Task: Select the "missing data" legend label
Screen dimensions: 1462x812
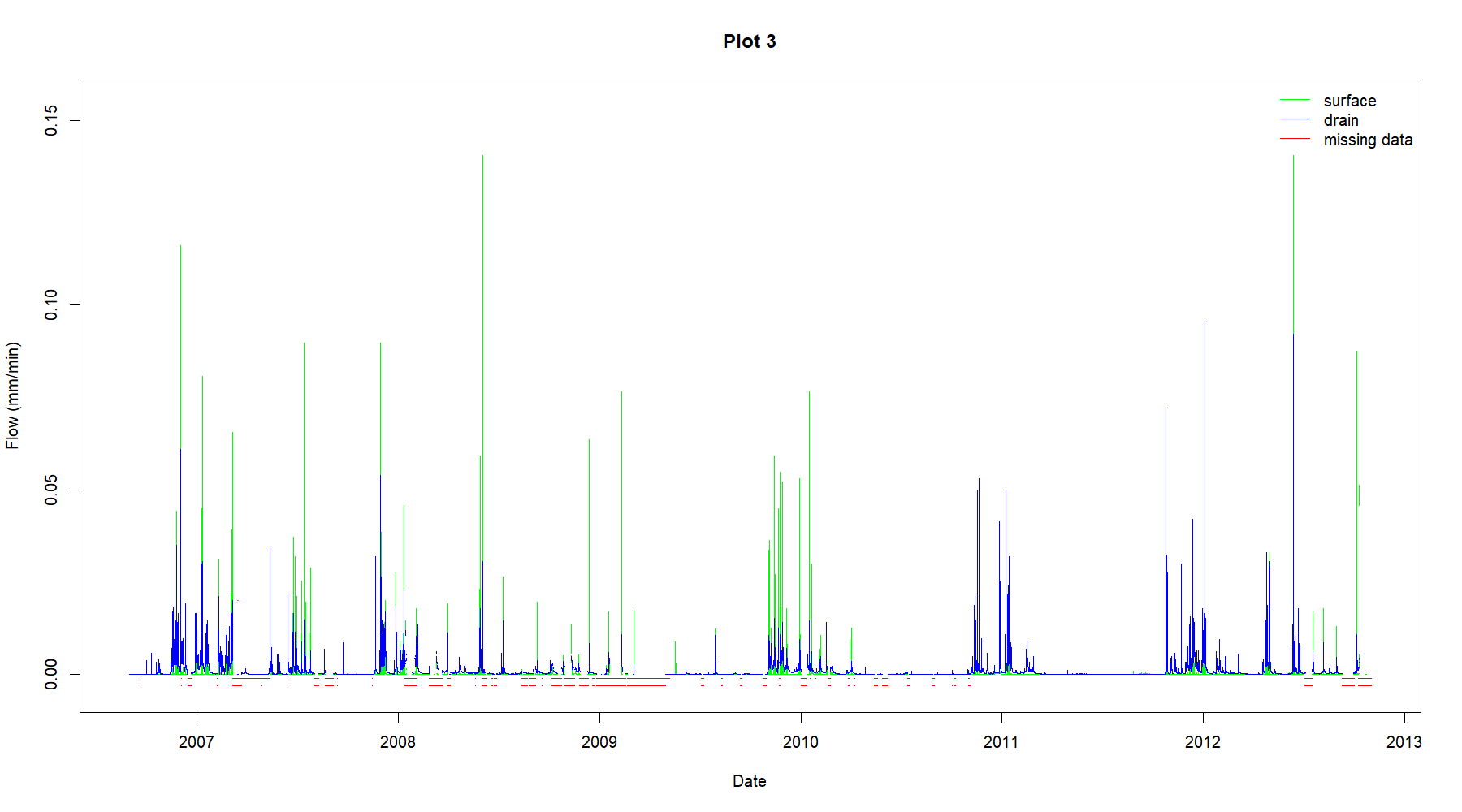Action: click(x=1368, y=140)
